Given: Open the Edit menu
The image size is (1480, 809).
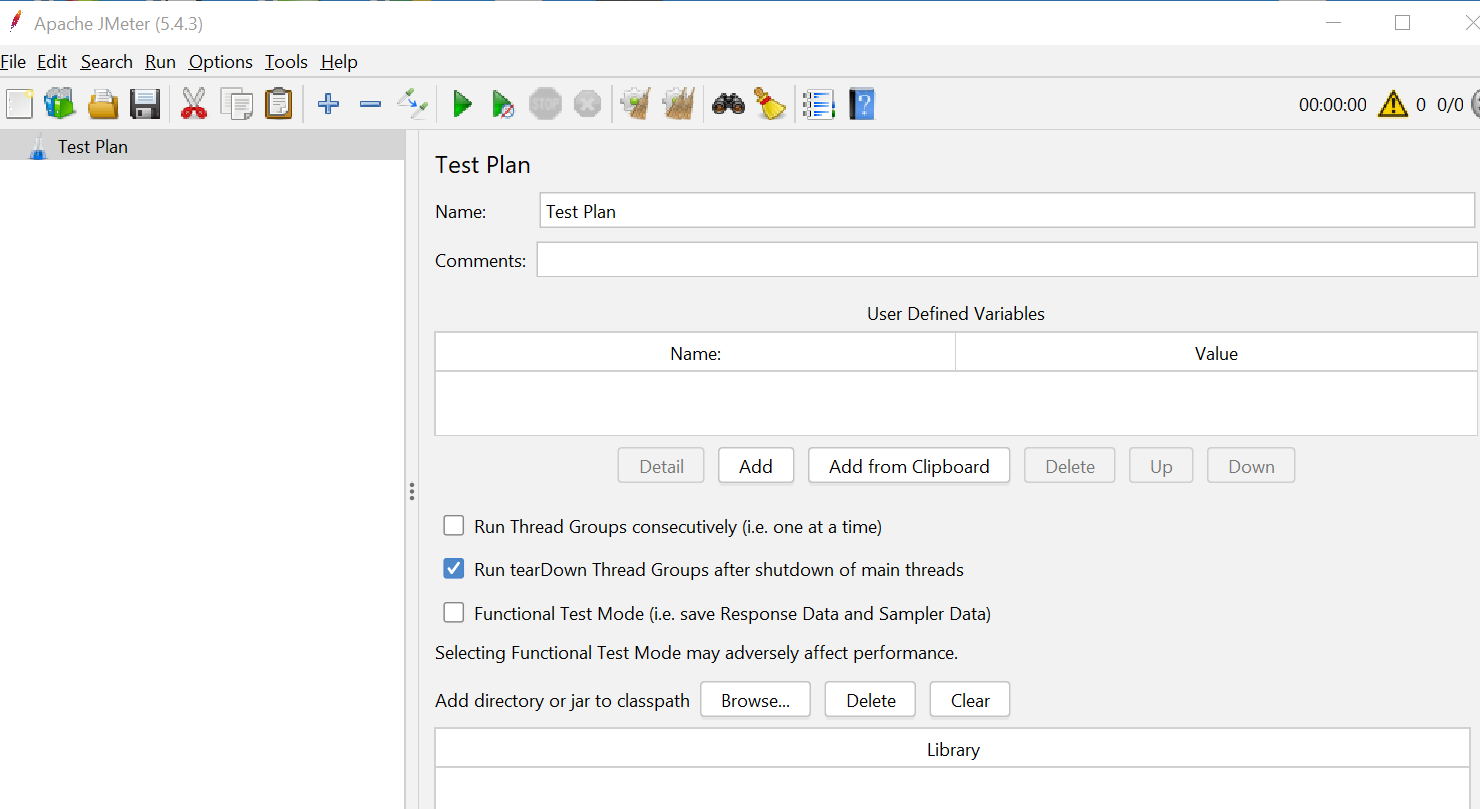Looking at the screenshot, I should pos(52,62).
